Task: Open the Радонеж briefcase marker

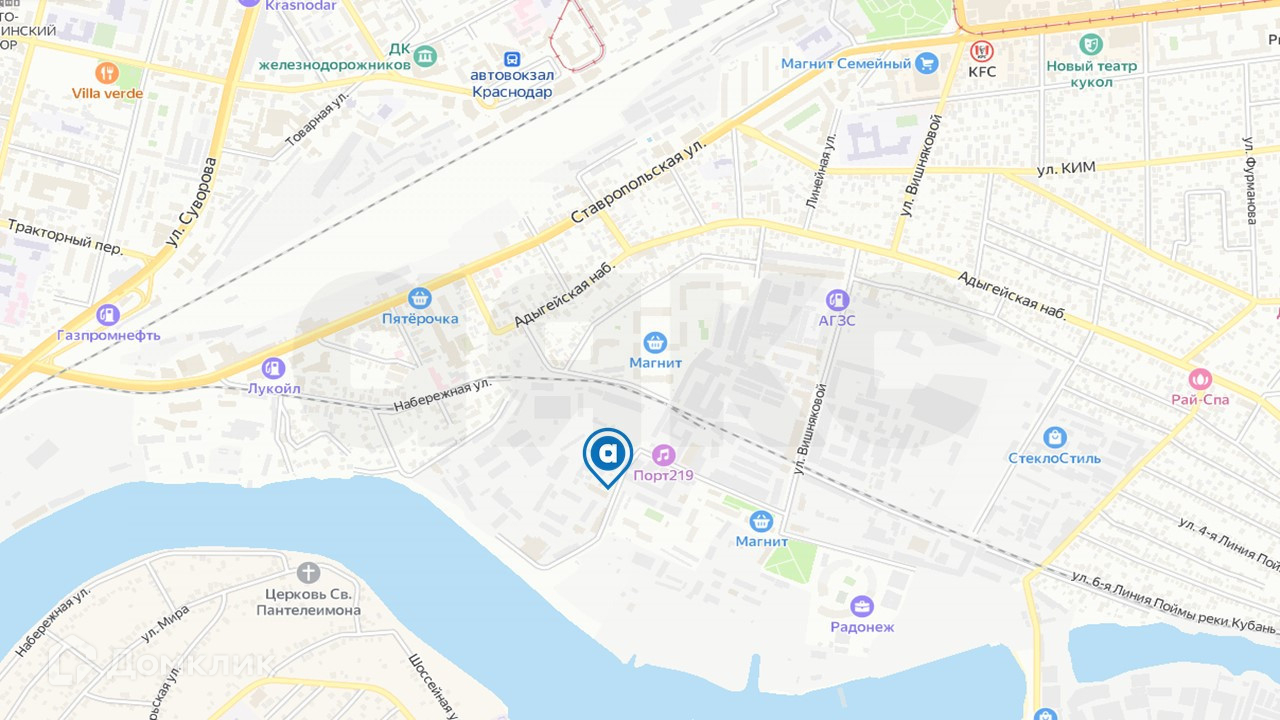Action: coord(861,606)
